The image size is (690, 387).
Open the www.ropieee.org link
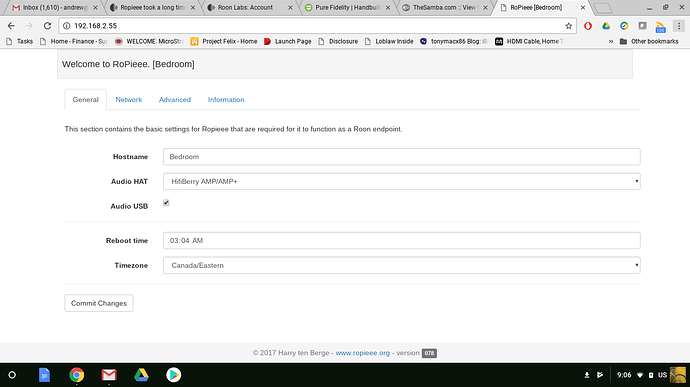coord(363,353)
